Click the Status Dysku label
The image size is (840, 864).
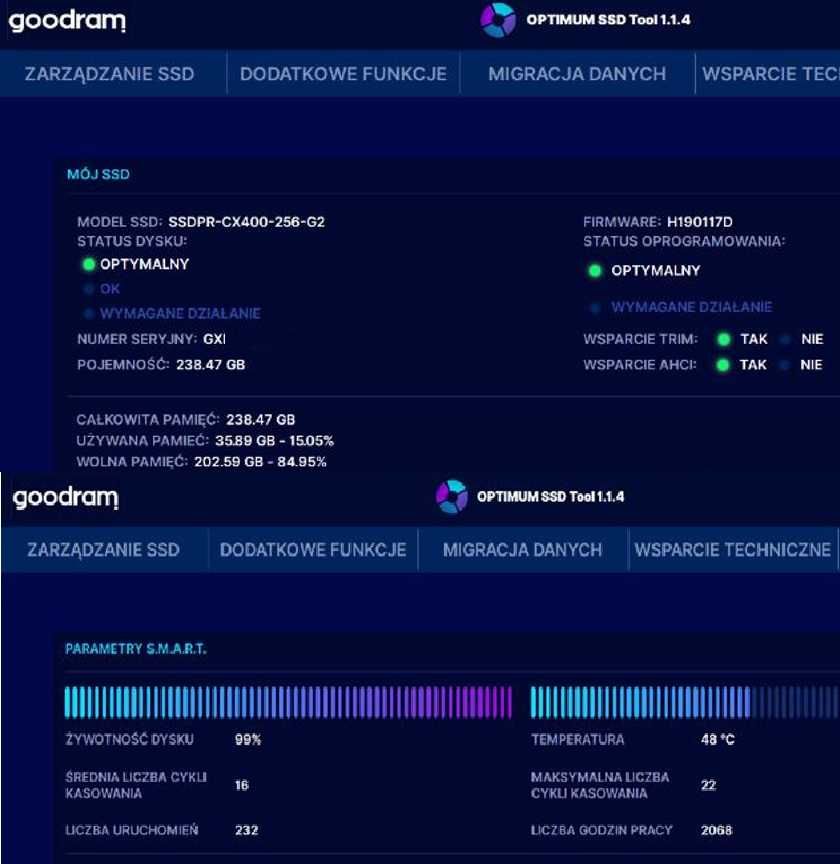pyautogui.click(x=132, y=241)
